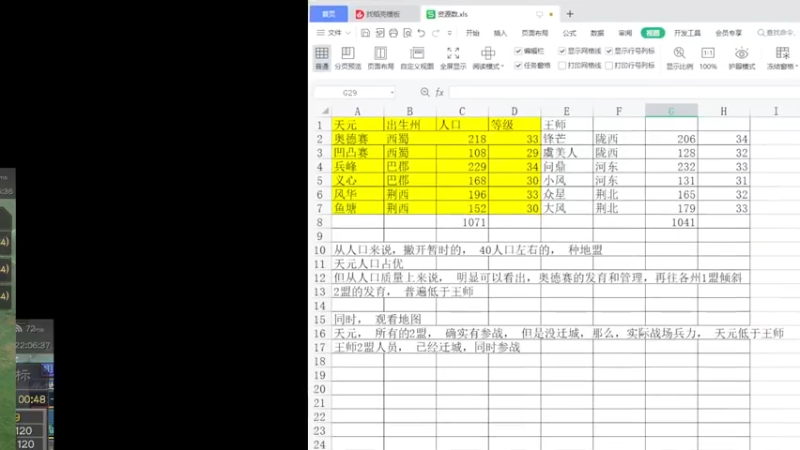The image size is (800, 450).
Task: Expand quick access toolbar customization arrow
Action: coord(449,33)
